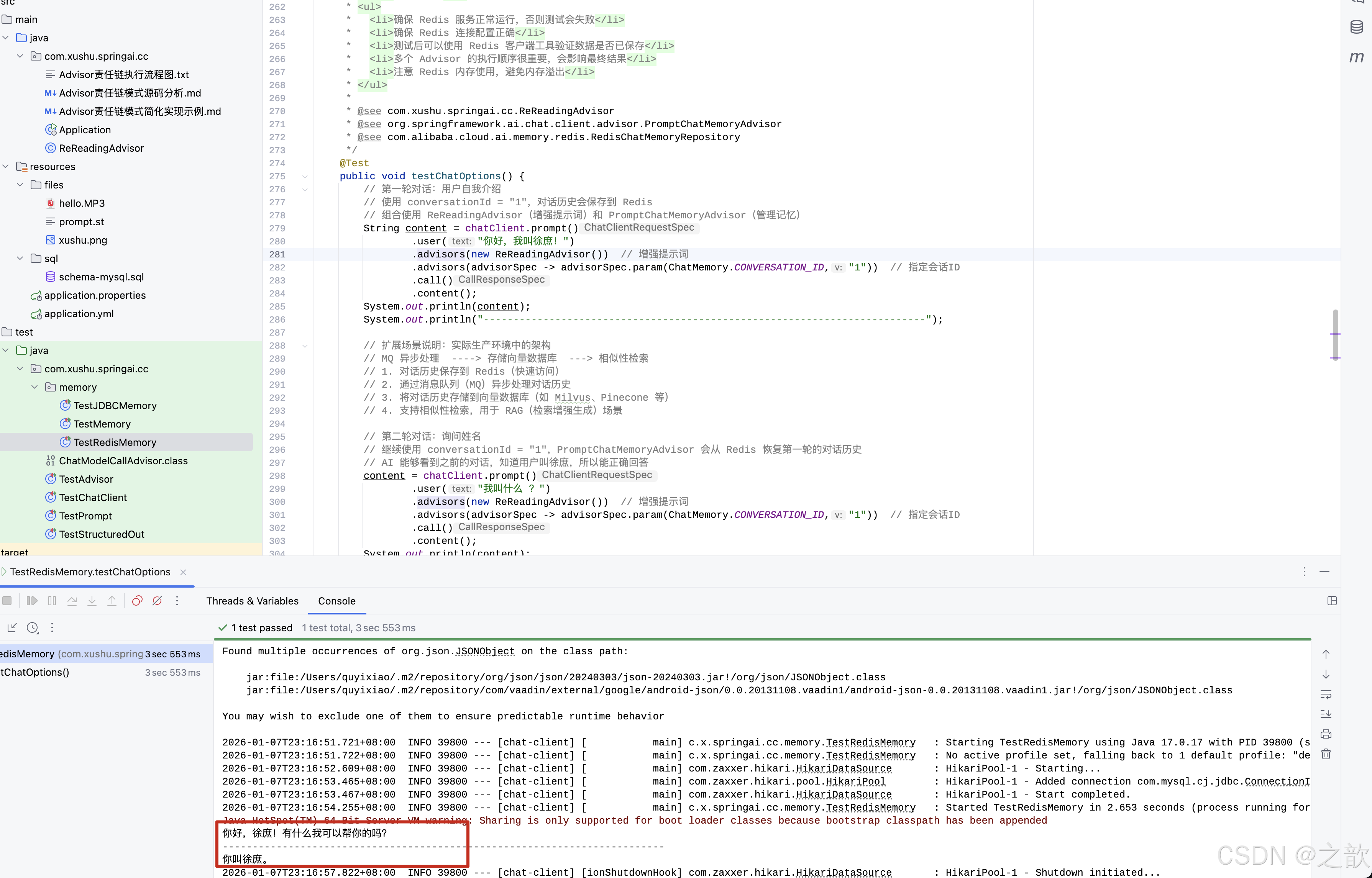
Task: Click the Mute Breakpoints icon
Action: (x=158, y=601)
